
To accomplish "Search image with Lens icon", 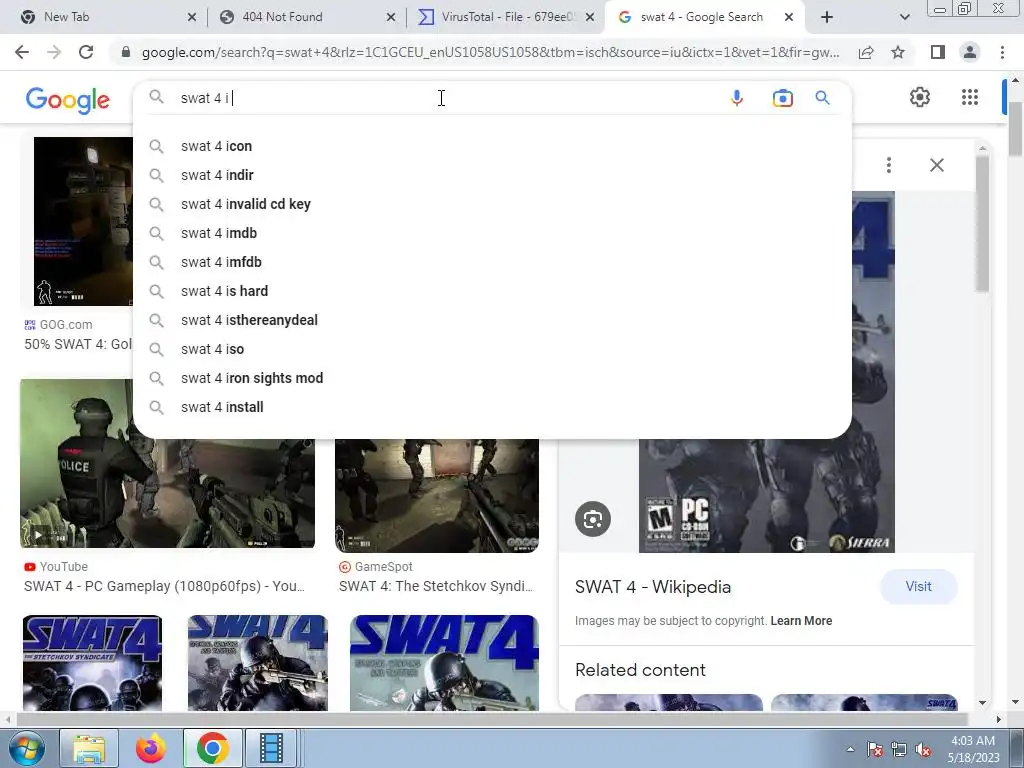I will 593,519.
